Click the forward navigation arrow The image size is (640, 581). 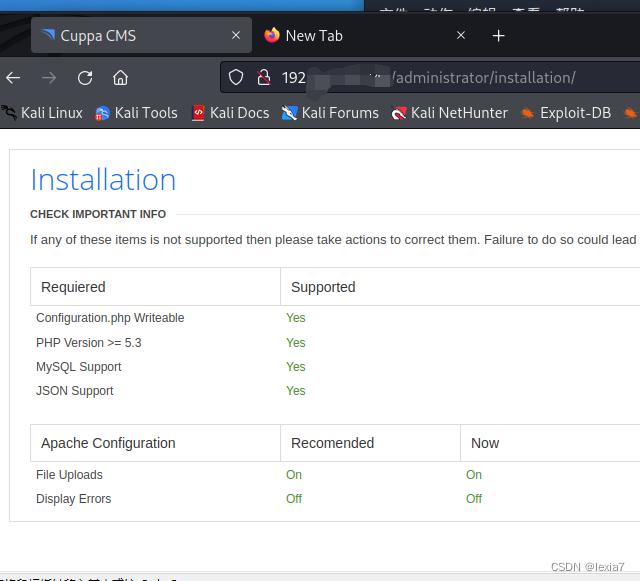pyautogui.click(x=49, y=78)
